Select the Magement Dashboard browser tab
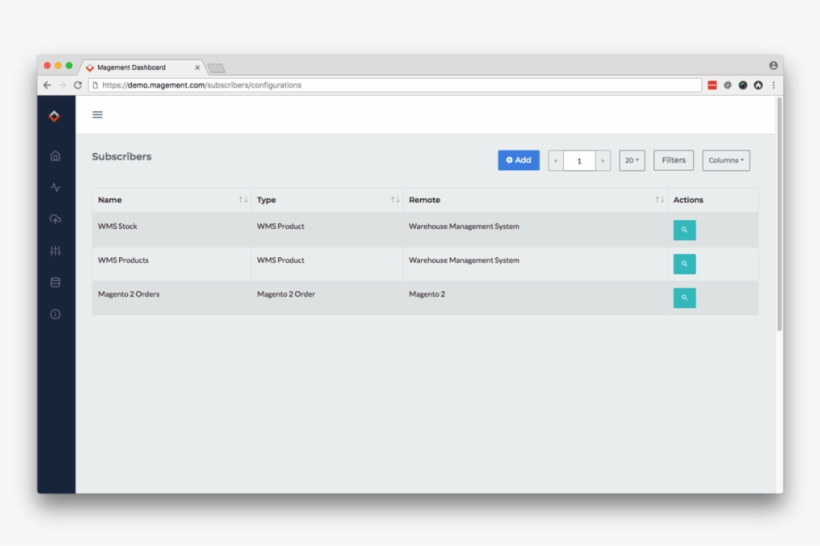Image resolution: width=820 pixels, height=546 pixels. [x=142, y=67]
